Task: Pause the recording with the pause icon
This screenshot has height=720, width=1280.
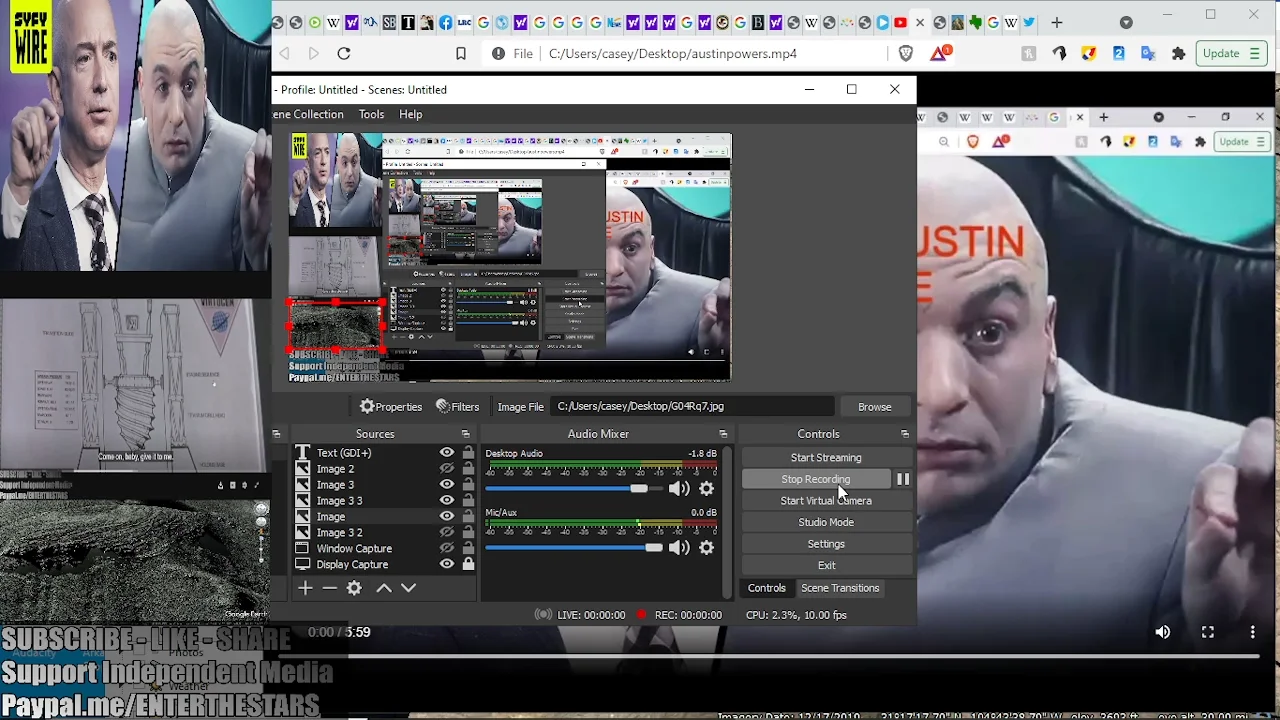Action: coord(903,479)
